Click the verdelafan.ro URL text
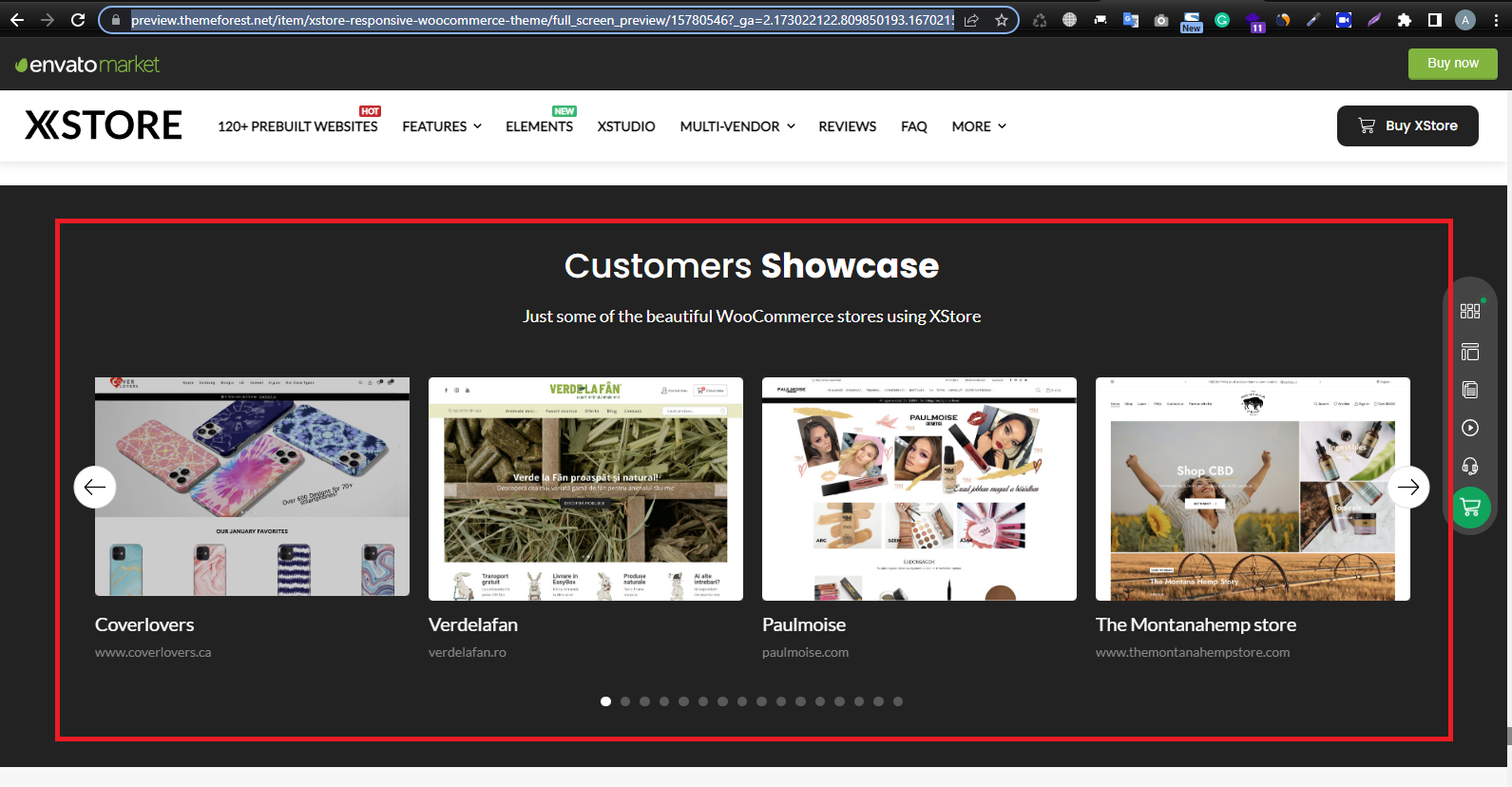Image resolution: width=1512 pixels, height=787 pixels. pos(468,652)
